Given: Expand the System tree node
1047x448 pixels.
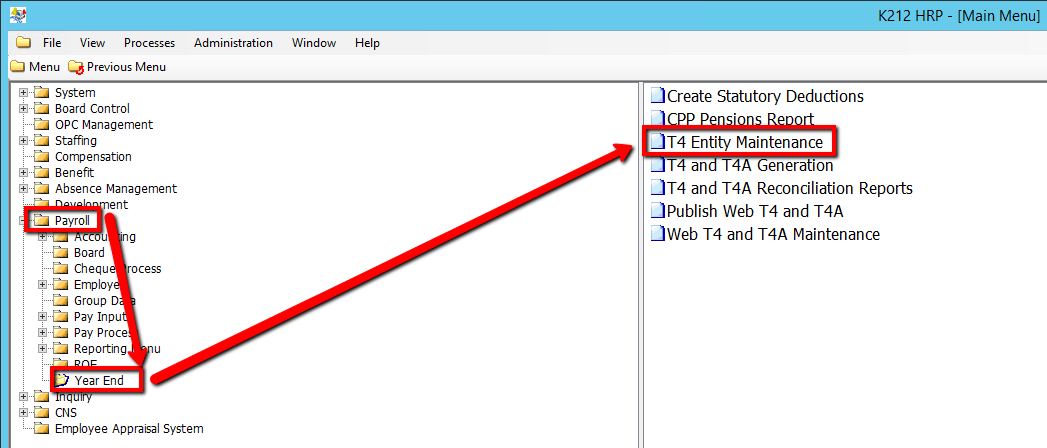Looking at the screenshot, I should point(24,93).
